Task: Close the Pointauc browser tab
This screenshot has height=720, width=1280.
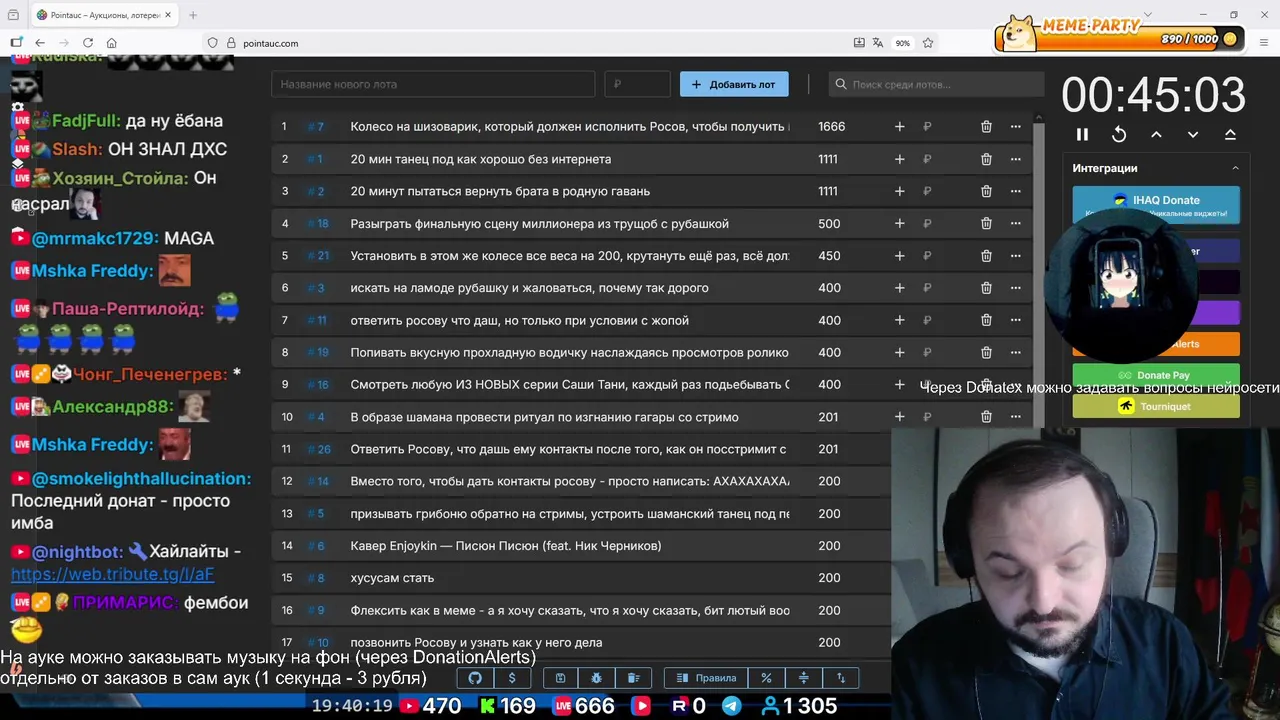Action: coord(167,15)
